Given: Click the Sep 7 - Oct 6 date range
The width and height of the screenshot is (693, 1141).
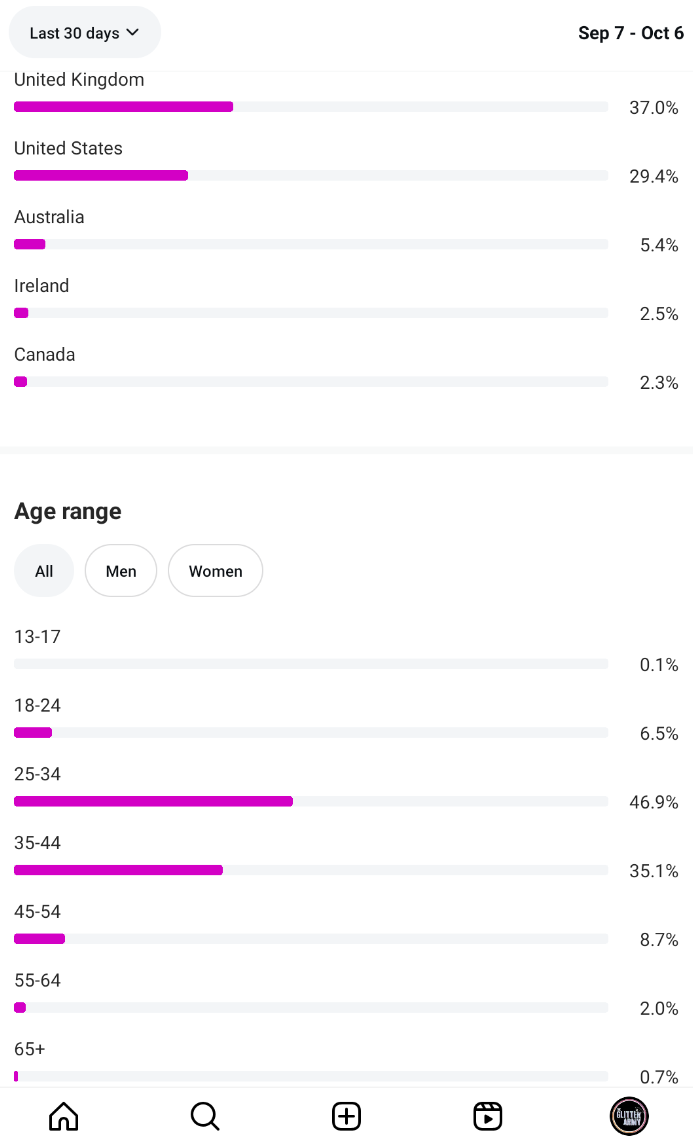Looking at the screenshot, I should point(631,33).
